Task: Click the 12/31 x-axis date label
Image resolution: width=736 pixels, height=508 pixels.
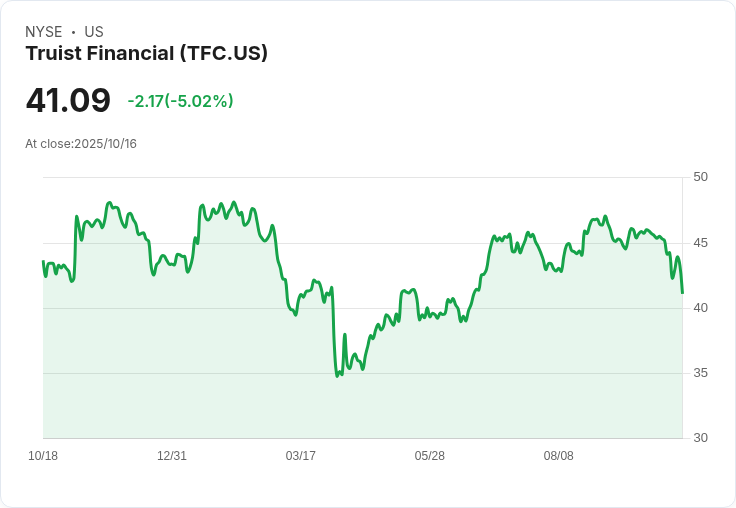Action: [172, 456]
